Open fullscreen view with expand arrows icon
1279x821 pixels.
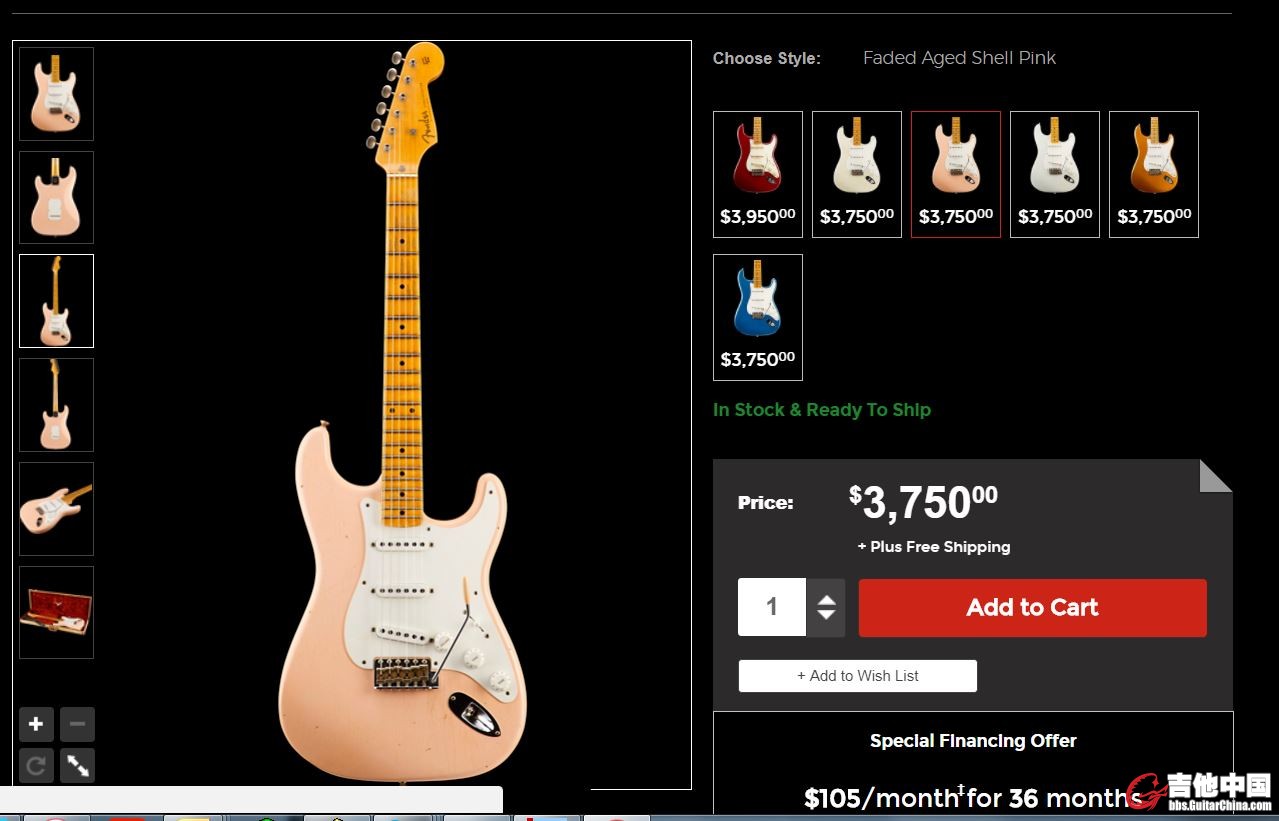(x=77, y=766)
